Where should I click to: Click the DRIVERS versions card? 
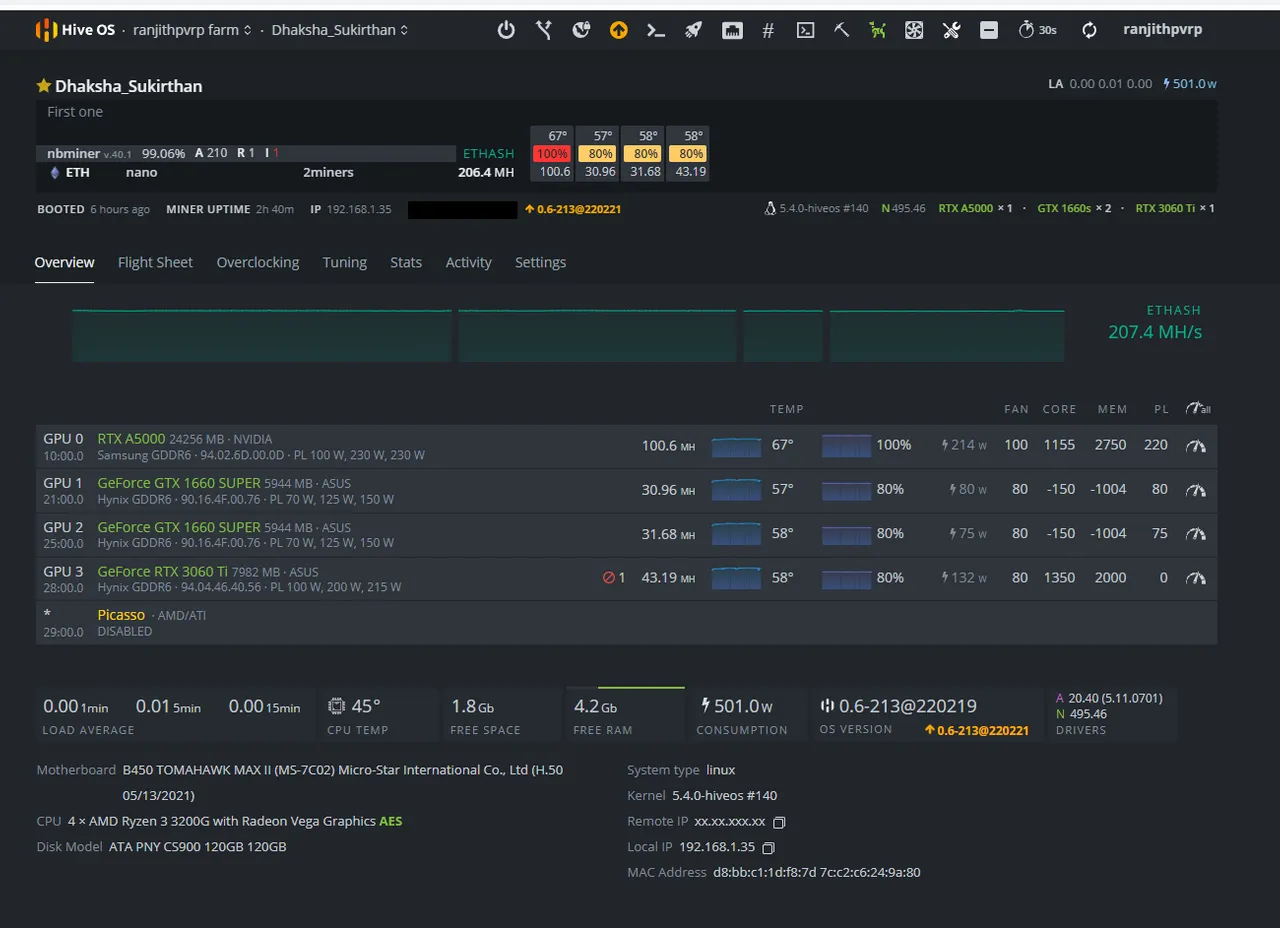click(1112, 715)
